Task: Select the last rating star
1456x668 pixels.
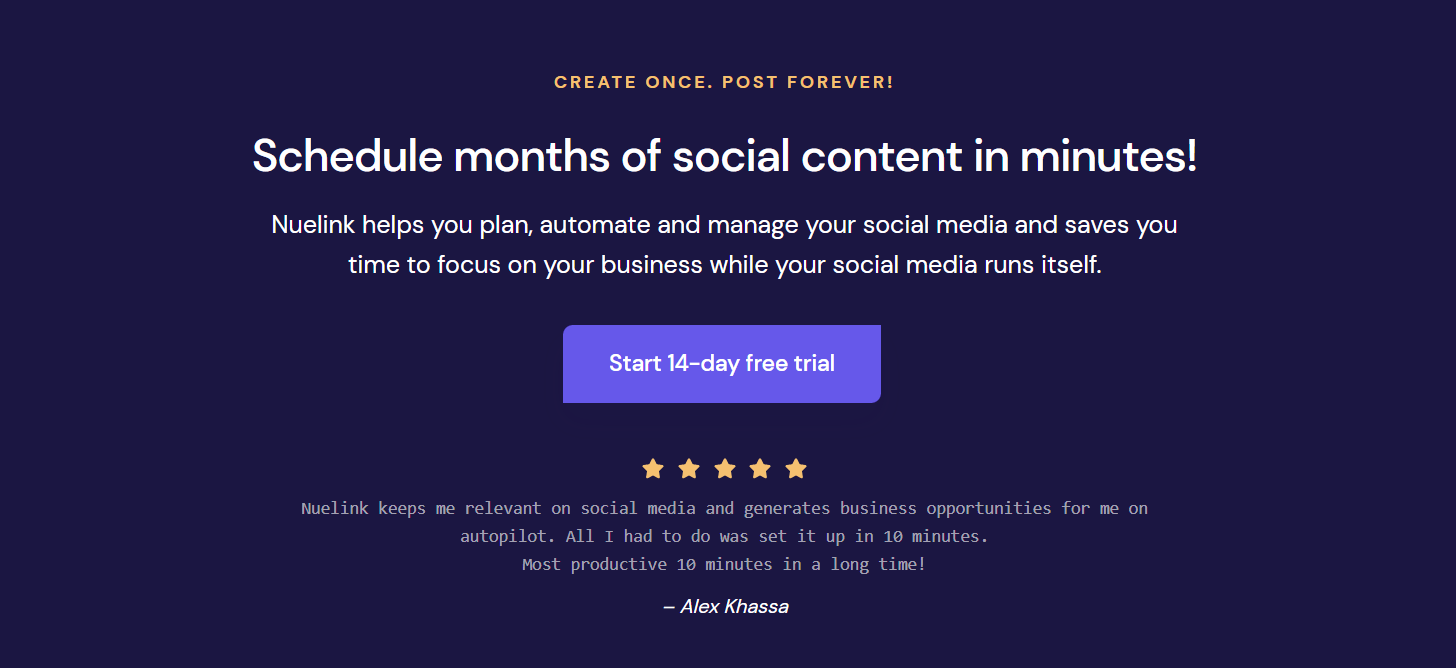Action: 796,468
